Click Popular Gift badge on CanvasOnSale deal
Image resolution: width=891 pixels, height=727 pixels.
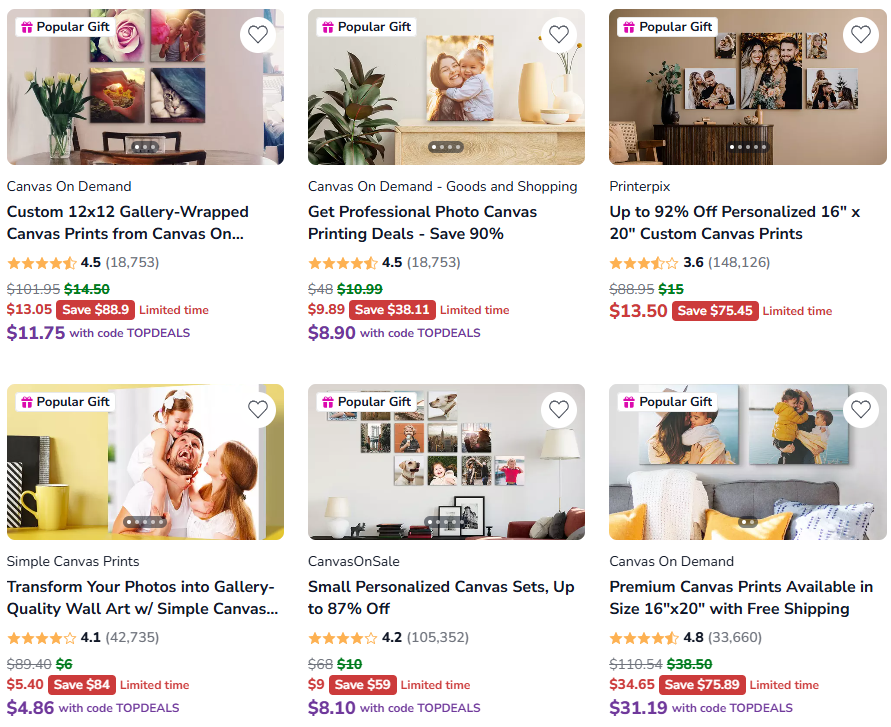367,402
